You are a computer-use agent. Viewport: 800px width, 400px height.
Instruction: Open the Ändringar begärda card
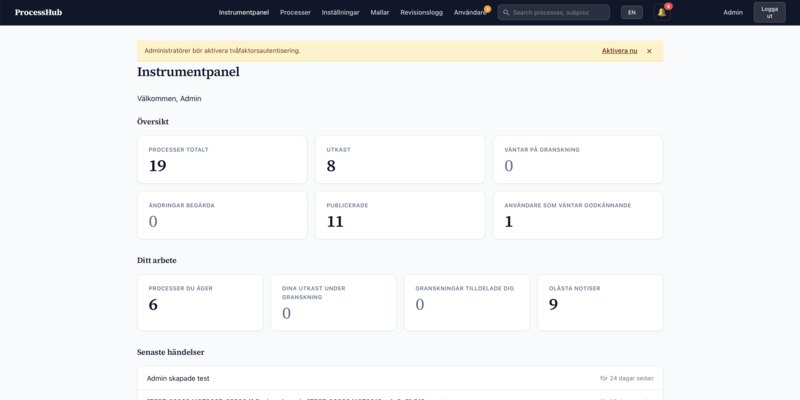click(x=222, y=215)
